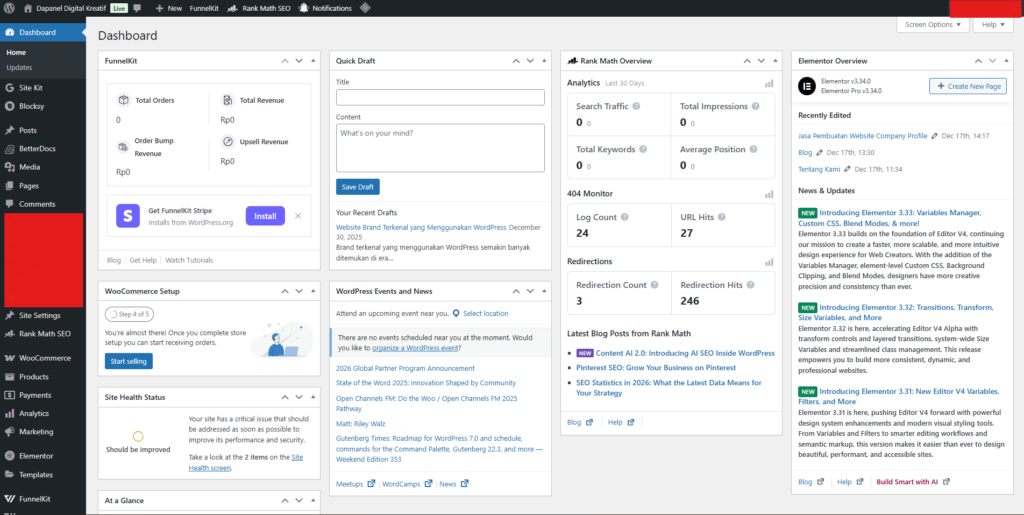Dismiss the FunnelKit Stripe notice
Viewport: 1024px width, 515px height.
pyautogui.click(x=298, y=216)
